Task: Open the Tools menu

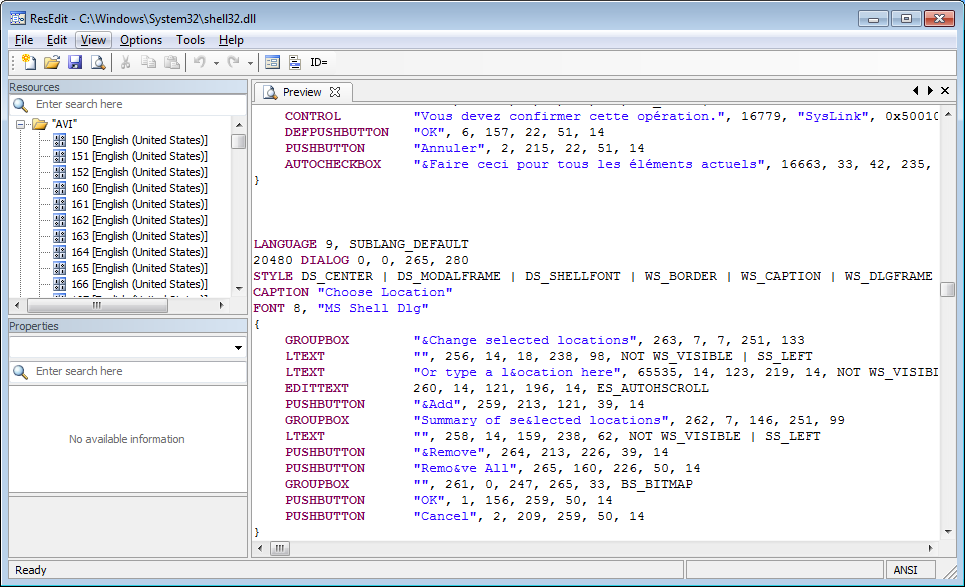Action: coord(190,40)
